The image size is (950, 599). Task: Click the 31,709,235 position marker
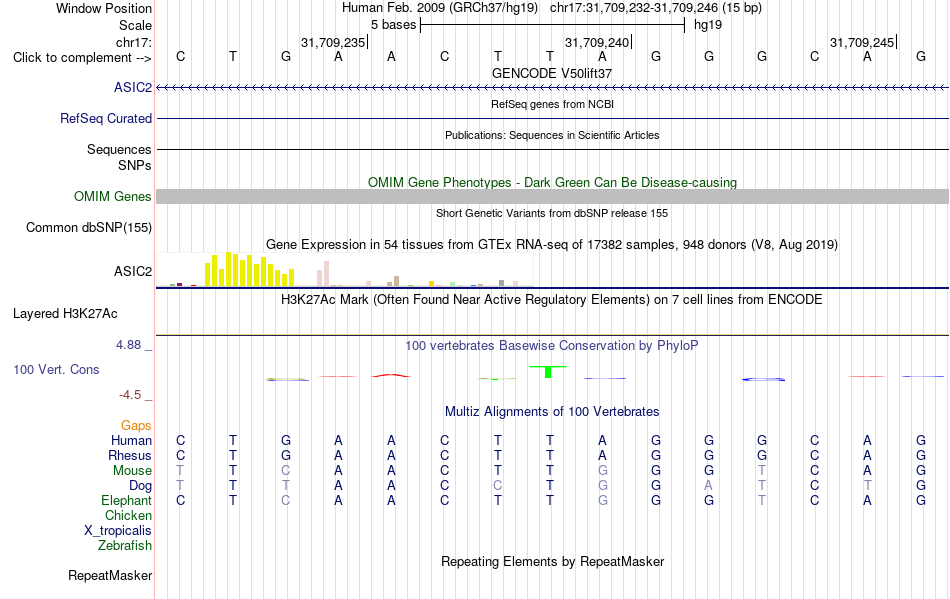[x=334, y=42]
